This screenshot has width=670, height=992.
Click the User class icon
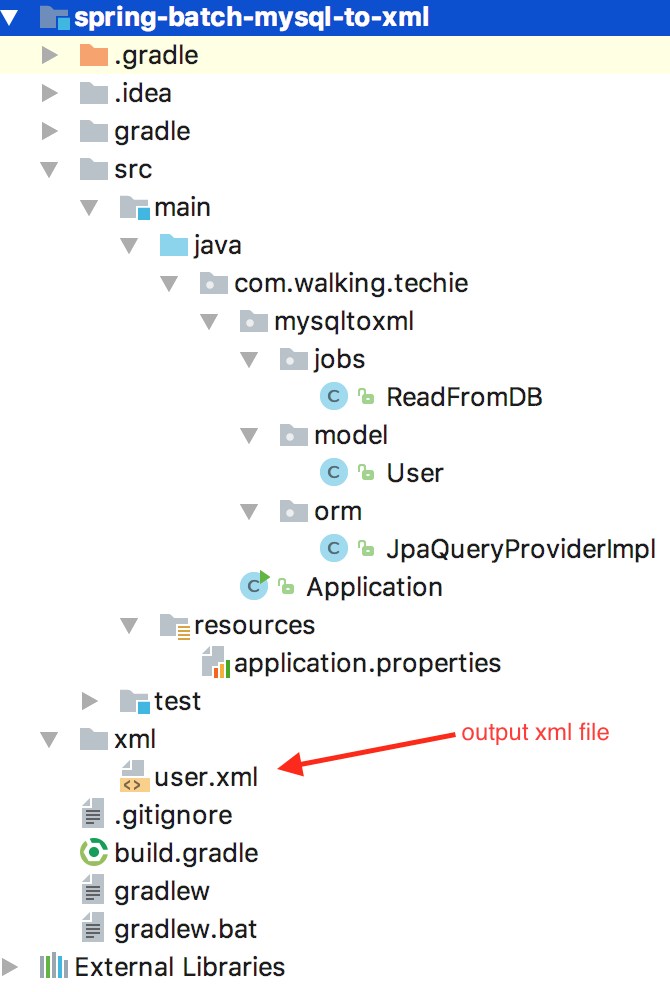[333, 472]
